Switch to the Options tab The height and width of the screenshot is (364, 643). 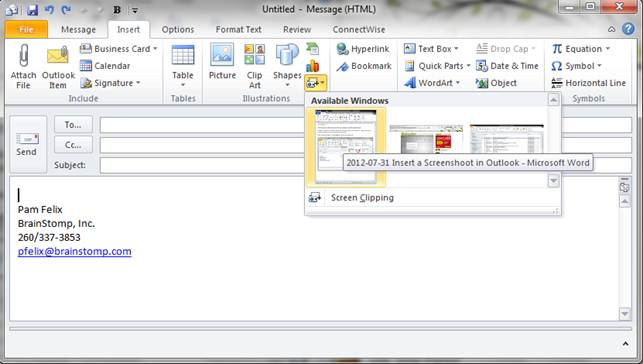pyautogui.click(x=178, y=30)
